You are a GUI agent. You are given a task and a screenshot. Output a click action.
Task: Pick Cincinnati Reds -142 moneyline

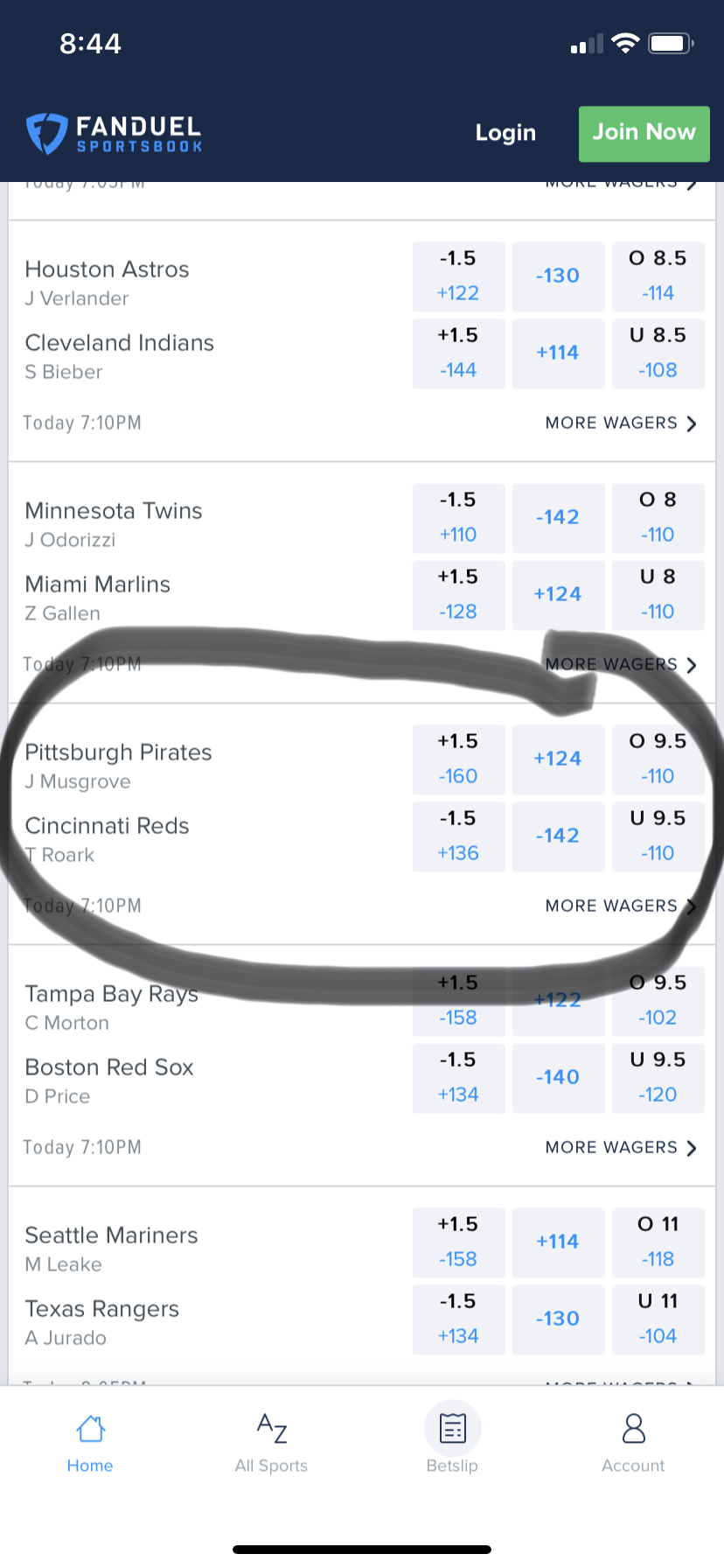tap(558, 836)
